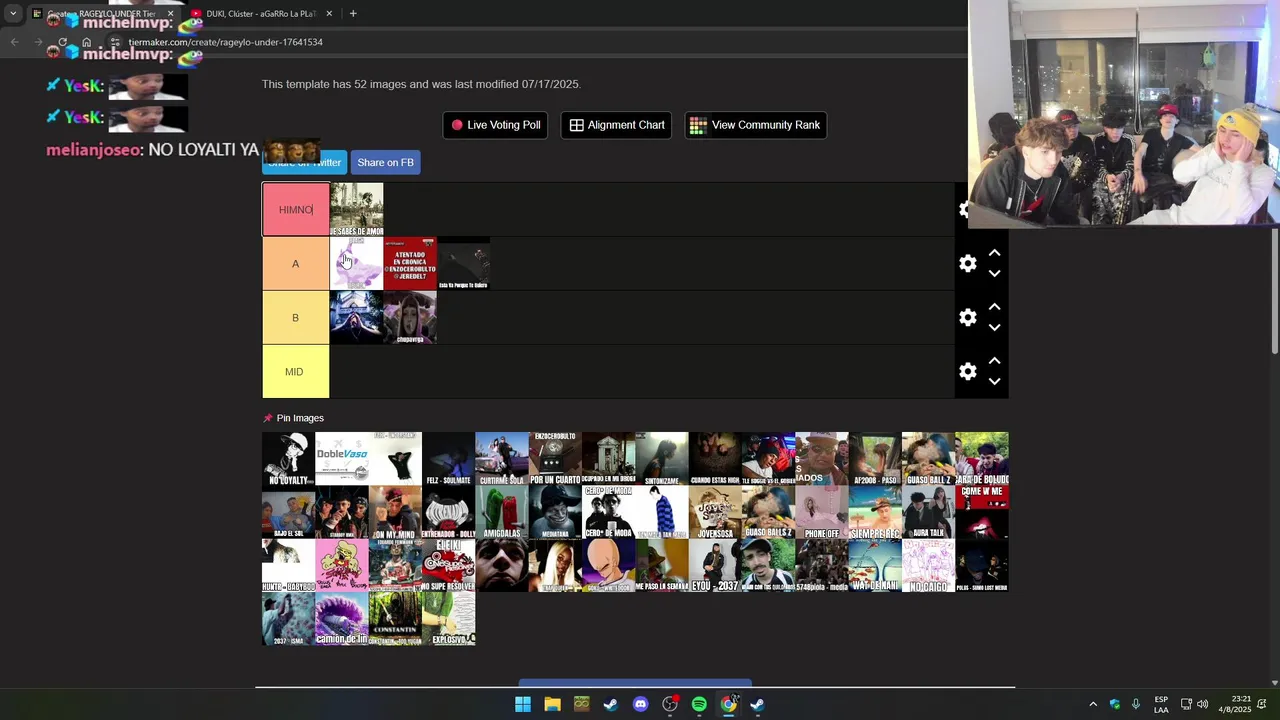This screenshot has height=720, width=1280.
Task: Pick the EYOU - 2037 image
Action: (715, 566)
